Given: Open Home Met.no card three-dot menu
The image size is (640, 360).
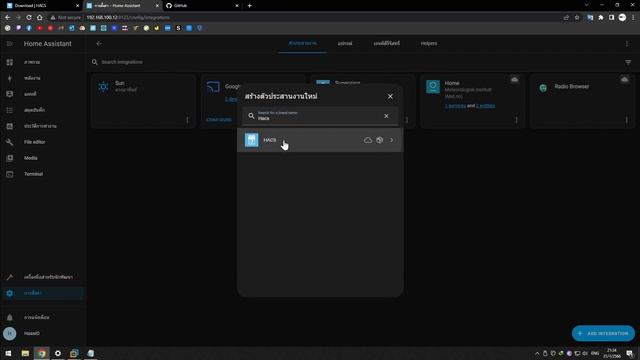Looking at the screenshot, I should click(x=516, y=120).
